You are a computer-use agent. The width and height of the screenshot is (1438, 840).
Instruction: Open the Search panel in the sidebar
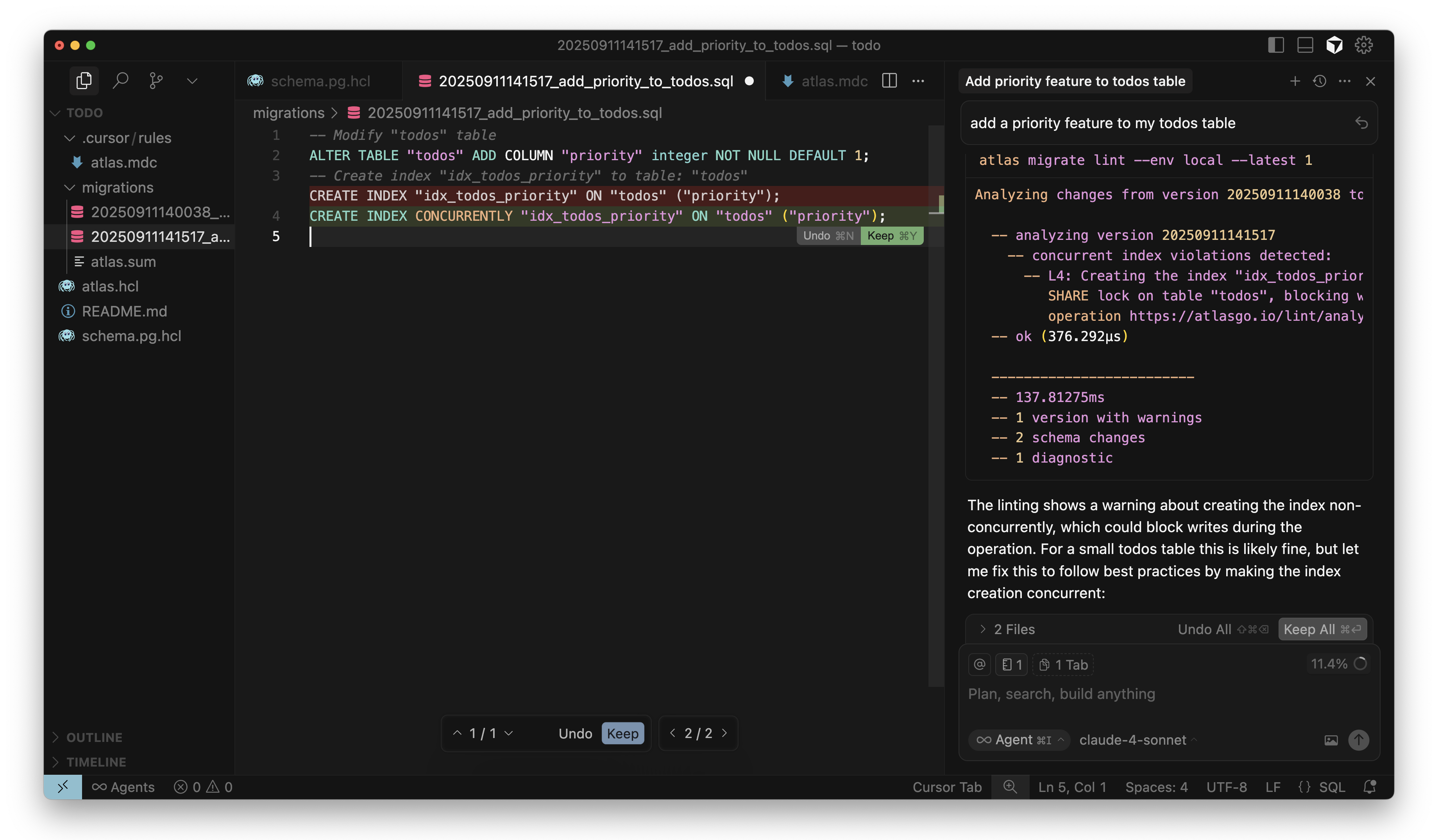121,80
